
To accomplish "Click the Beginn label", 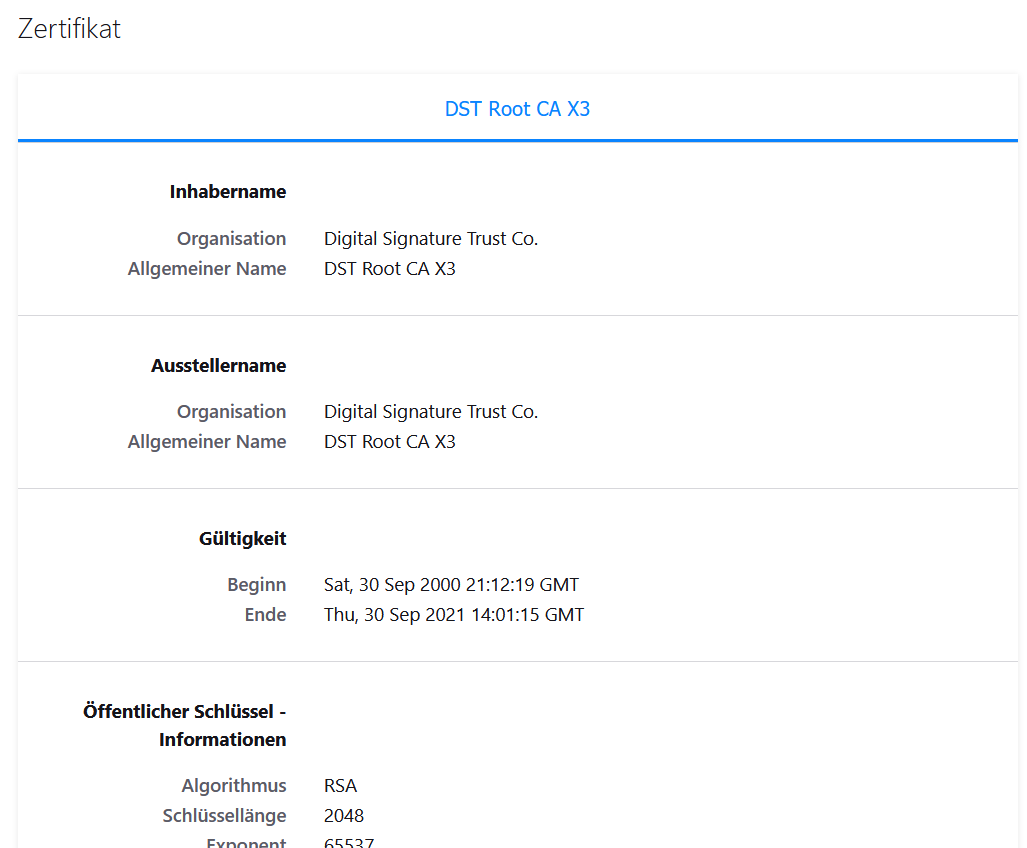I will tap(257, 585).
